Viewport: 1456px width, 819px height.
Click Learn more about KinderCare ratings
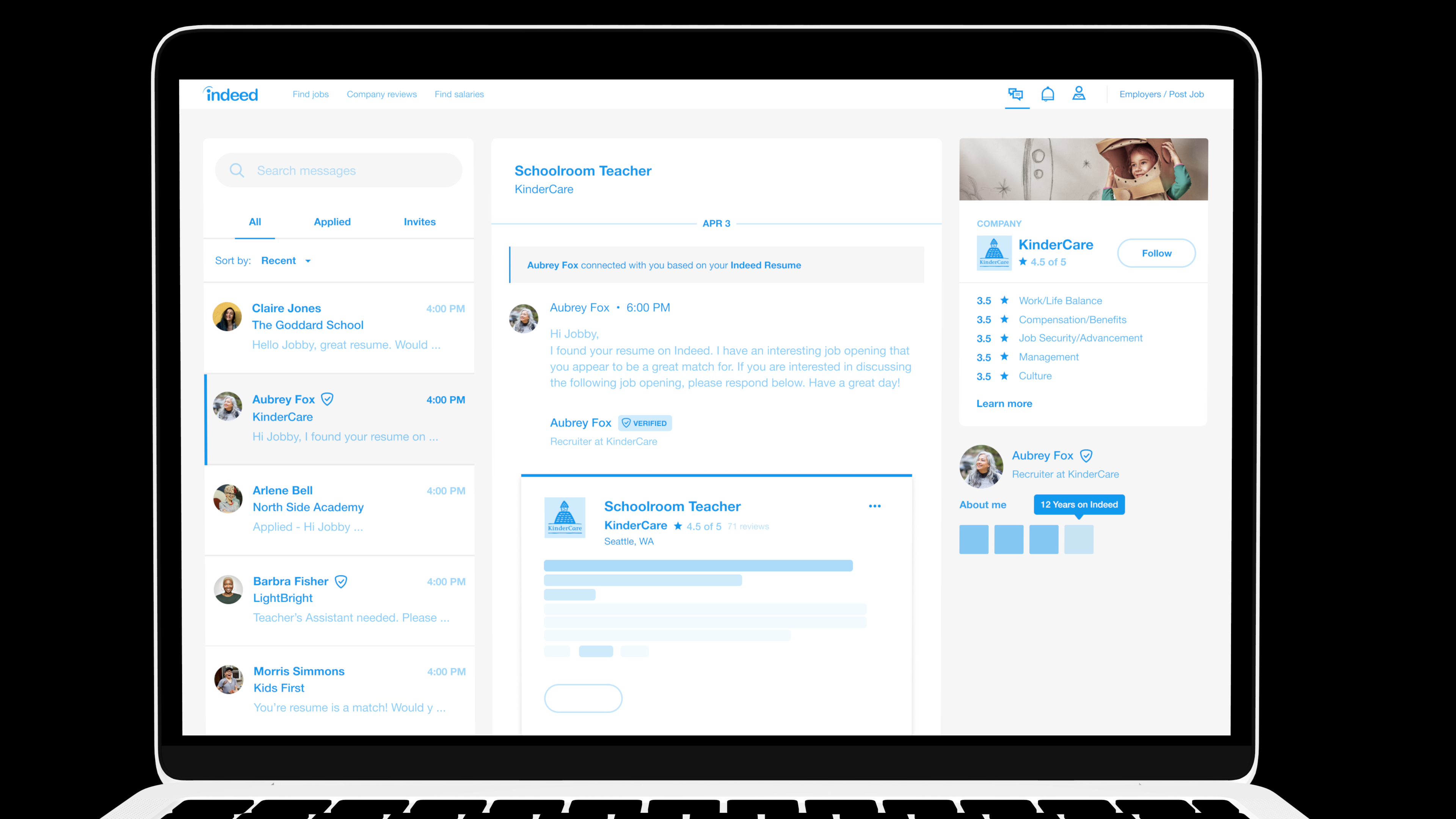point(1003,403)
